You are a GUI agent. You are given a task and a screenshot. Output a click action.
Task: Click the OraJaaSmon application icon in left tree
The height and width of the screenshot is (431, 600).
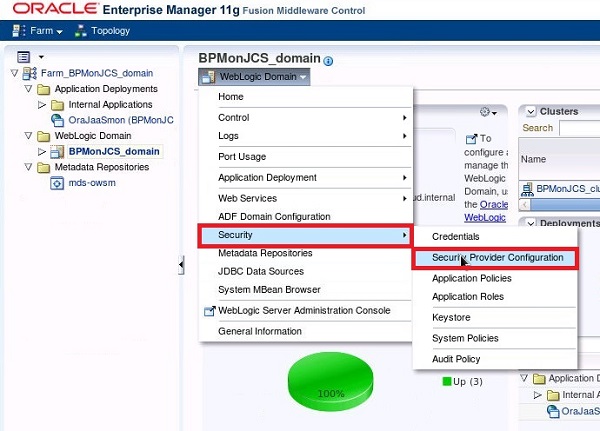pos(57,120)
